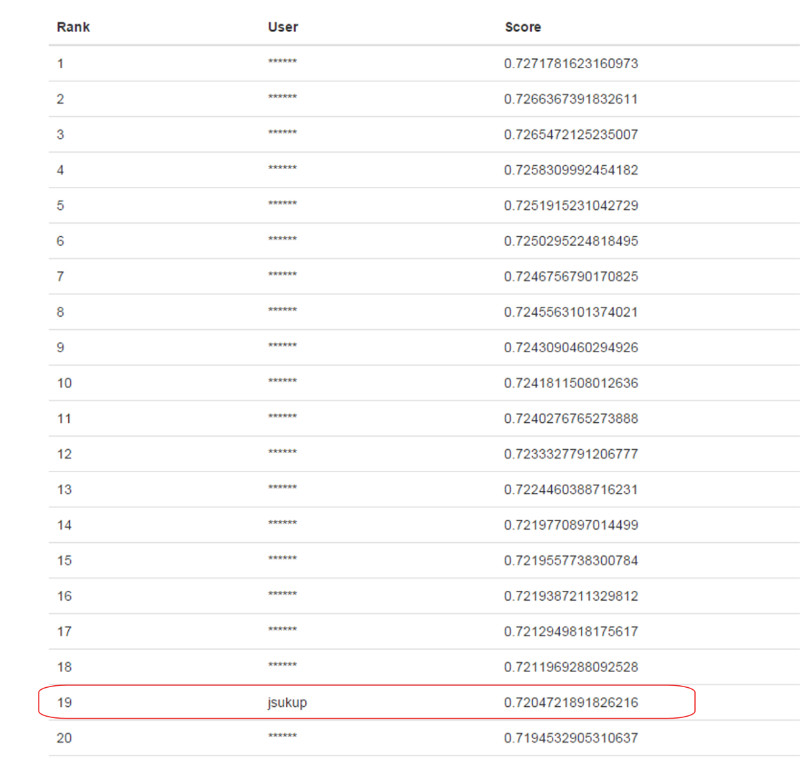Viewport: 800px width, 758px height.
Task: Select score 0.7265472125235007
Action: (571, 135)
